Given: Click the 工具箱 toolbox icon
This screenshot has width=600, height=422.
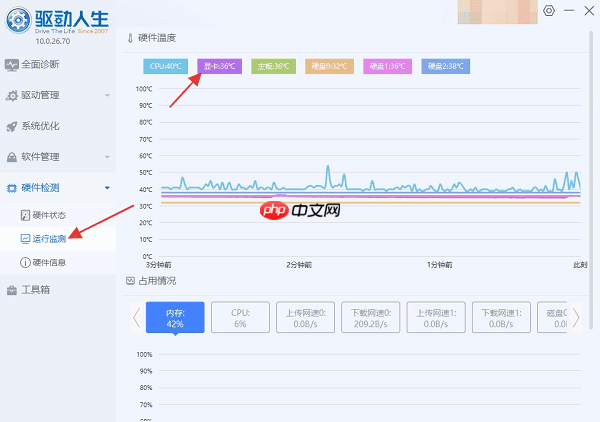Looking at the screenshot, I should [x=12, y=290].
